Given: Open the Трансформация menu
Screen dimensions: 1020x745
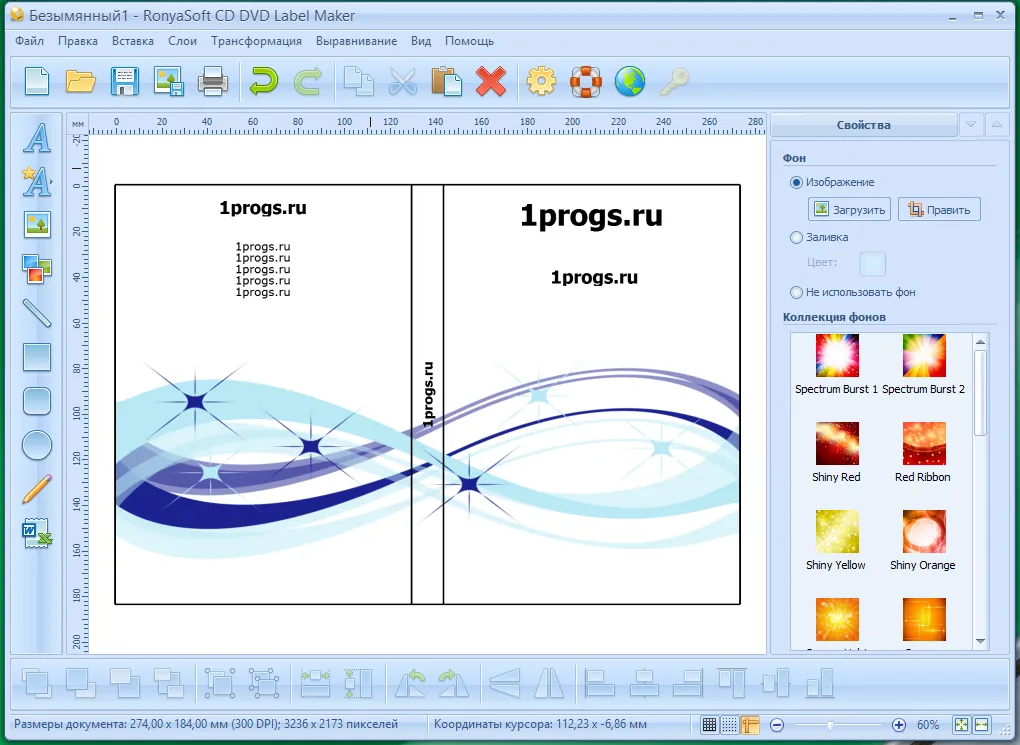Looking at the screenshot, I should pyautogui.click(x=256, y=41).
